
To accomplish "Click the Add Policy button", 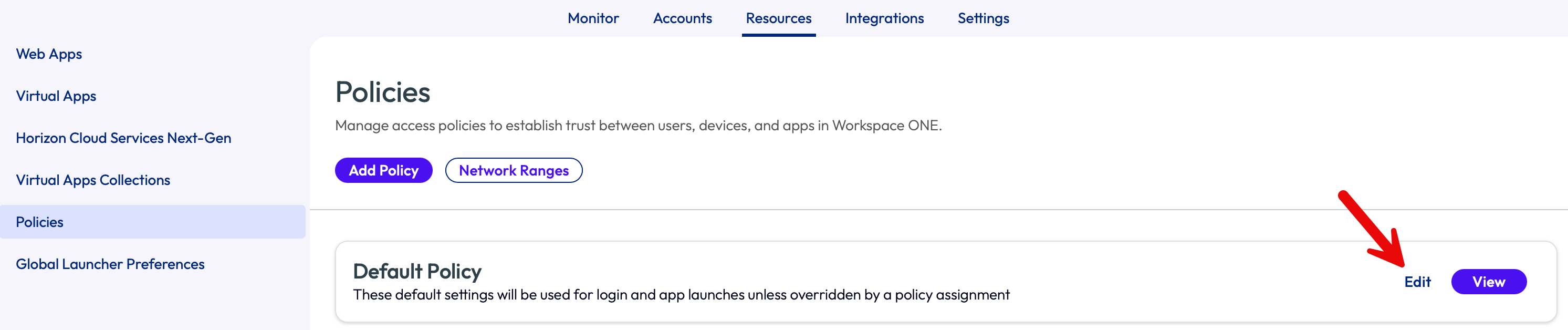I will pyautogui.click(x=383, y=170).
